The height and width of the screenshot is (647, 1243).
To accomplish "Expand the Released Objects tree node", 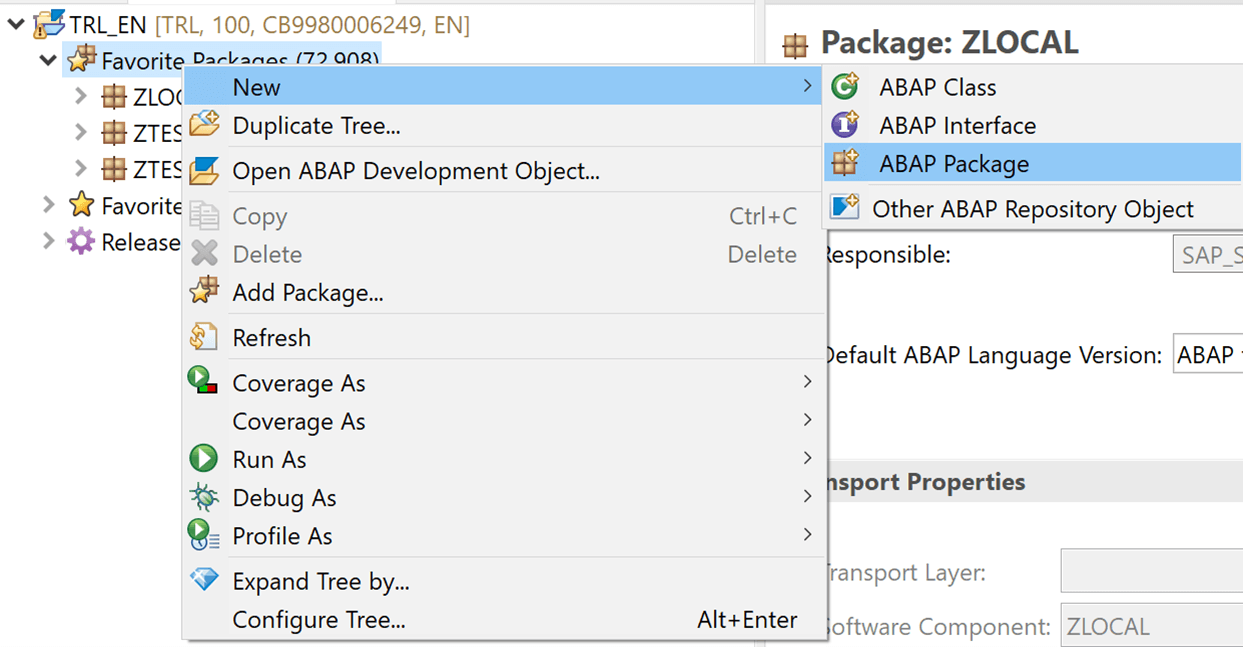I will coord(48,242).
